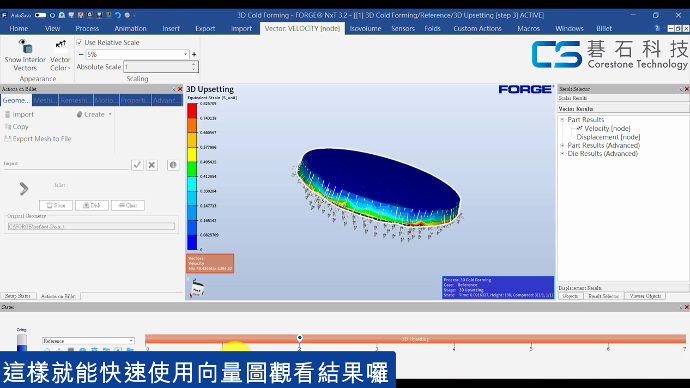Image resolution: width=690 pixels, height=388 pixels.
Task: Click the X cancel icon beside Import field
Action: click(152, 165)
